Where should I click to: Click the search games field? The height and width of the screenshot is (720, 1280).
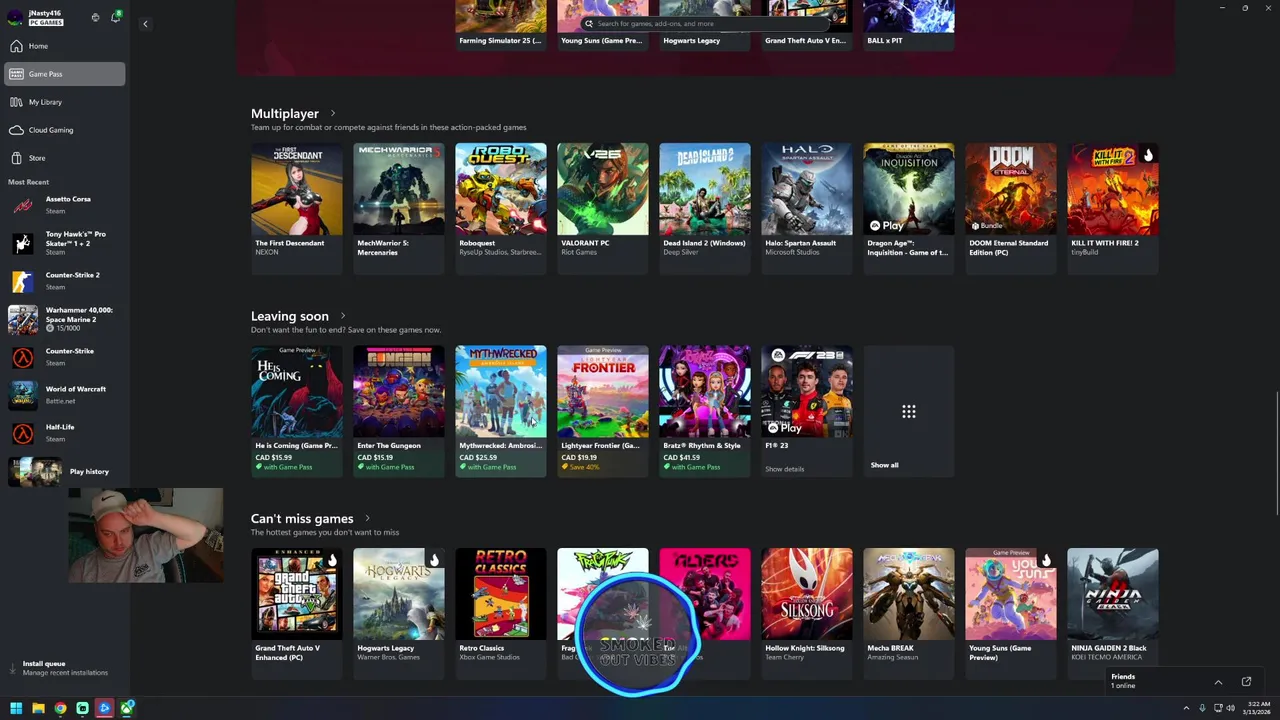[x=706, y=23]
